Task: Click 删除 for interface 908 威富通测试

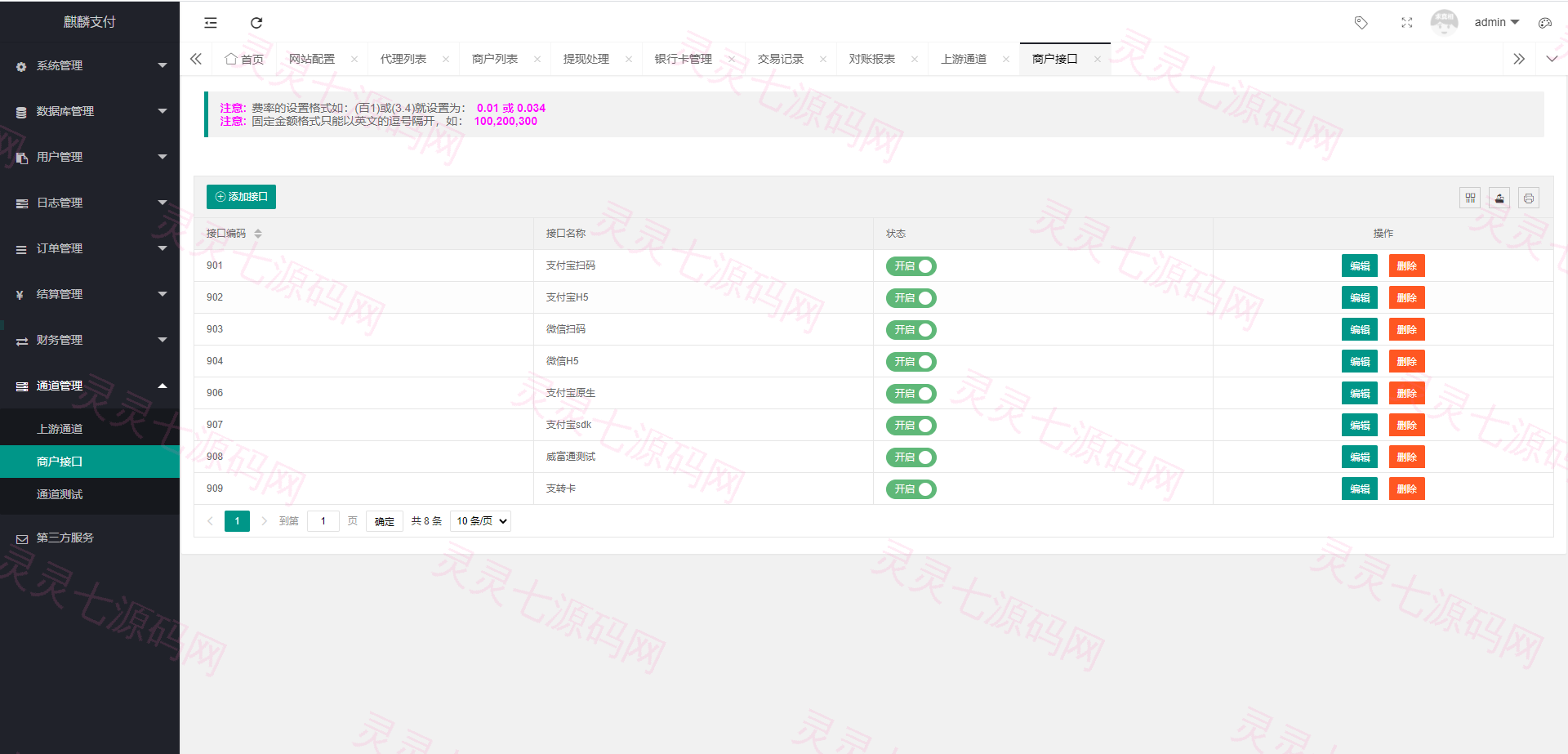Action: (1406, 457)
